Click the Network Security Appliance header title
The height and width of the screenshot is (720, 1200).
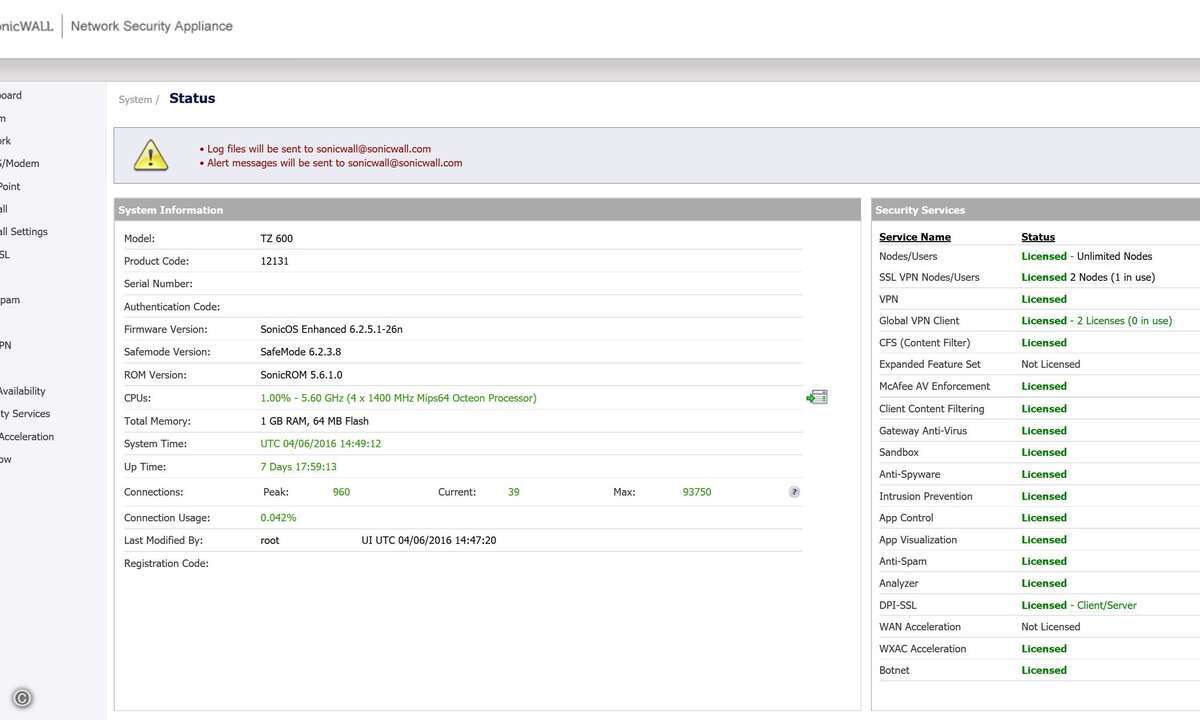[x=152, y=26]
